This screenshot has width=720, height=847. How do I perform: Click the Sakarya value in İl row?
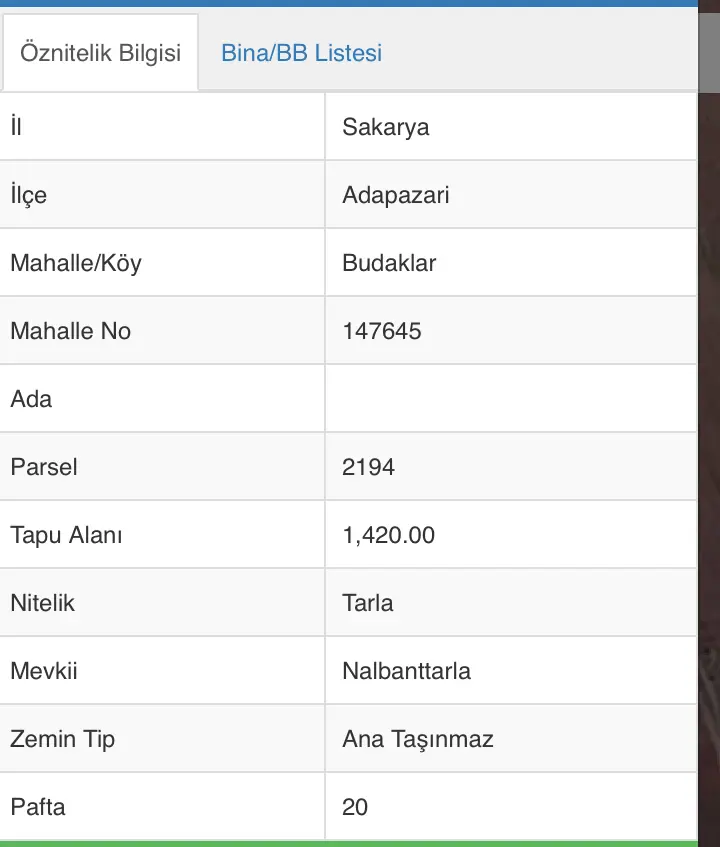point(386,127)
